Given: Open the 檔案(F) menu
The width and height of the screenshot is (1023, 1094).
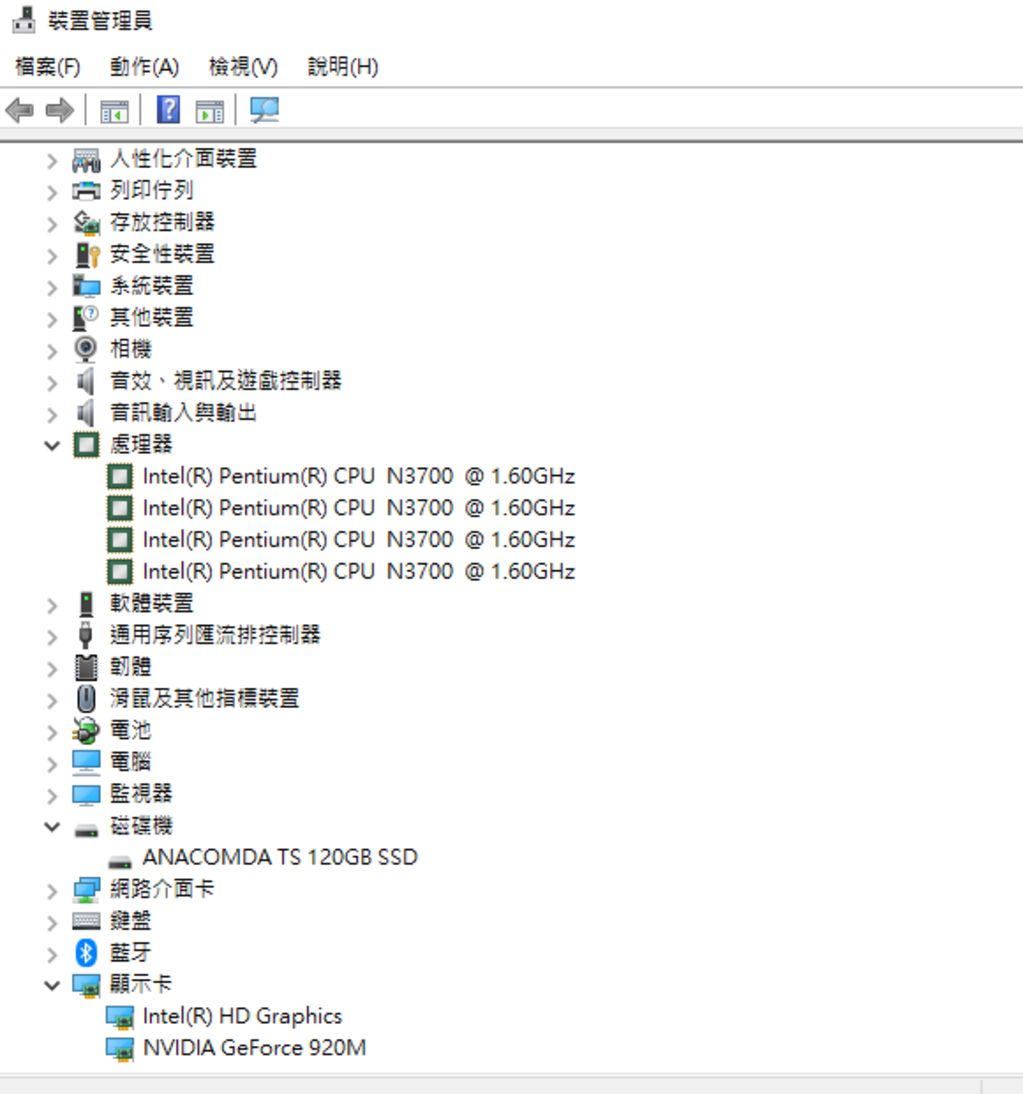Looking at the screenshot, I should [x=47, y=67].
